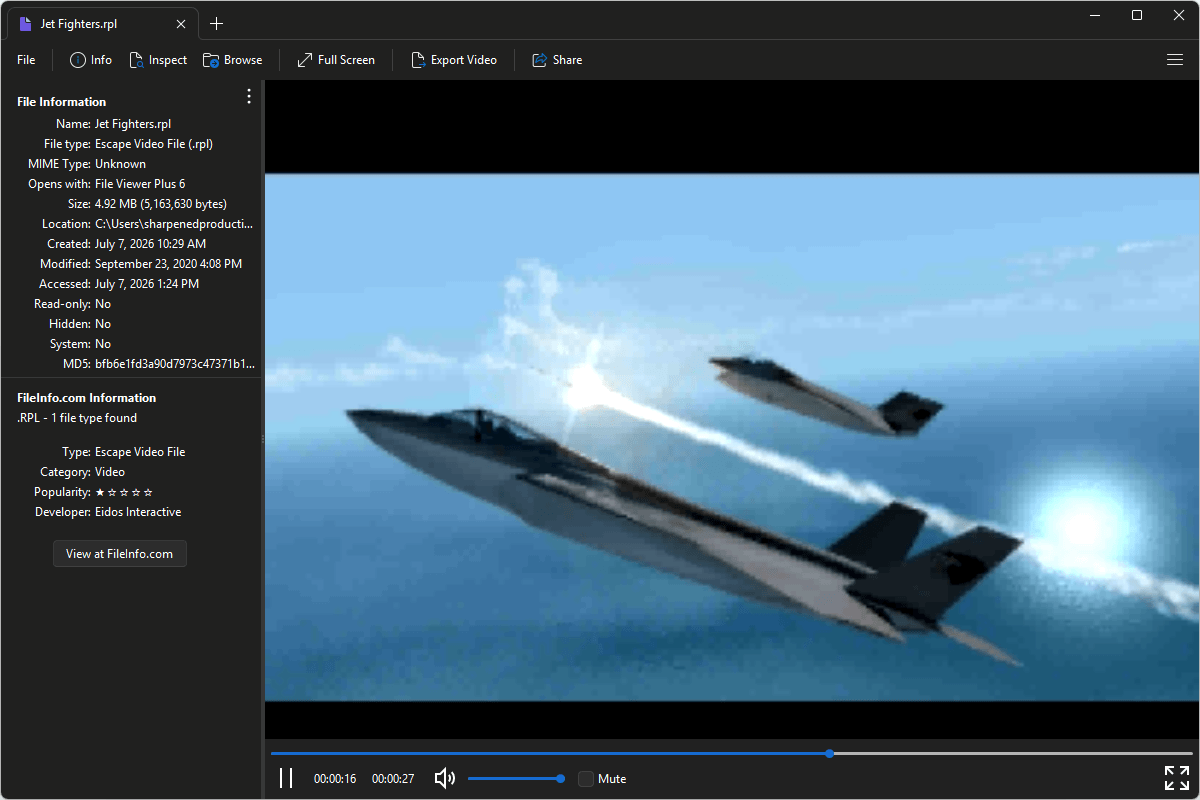
Task: Click Modified date September 23, 2020
Action: pos(168,264)
